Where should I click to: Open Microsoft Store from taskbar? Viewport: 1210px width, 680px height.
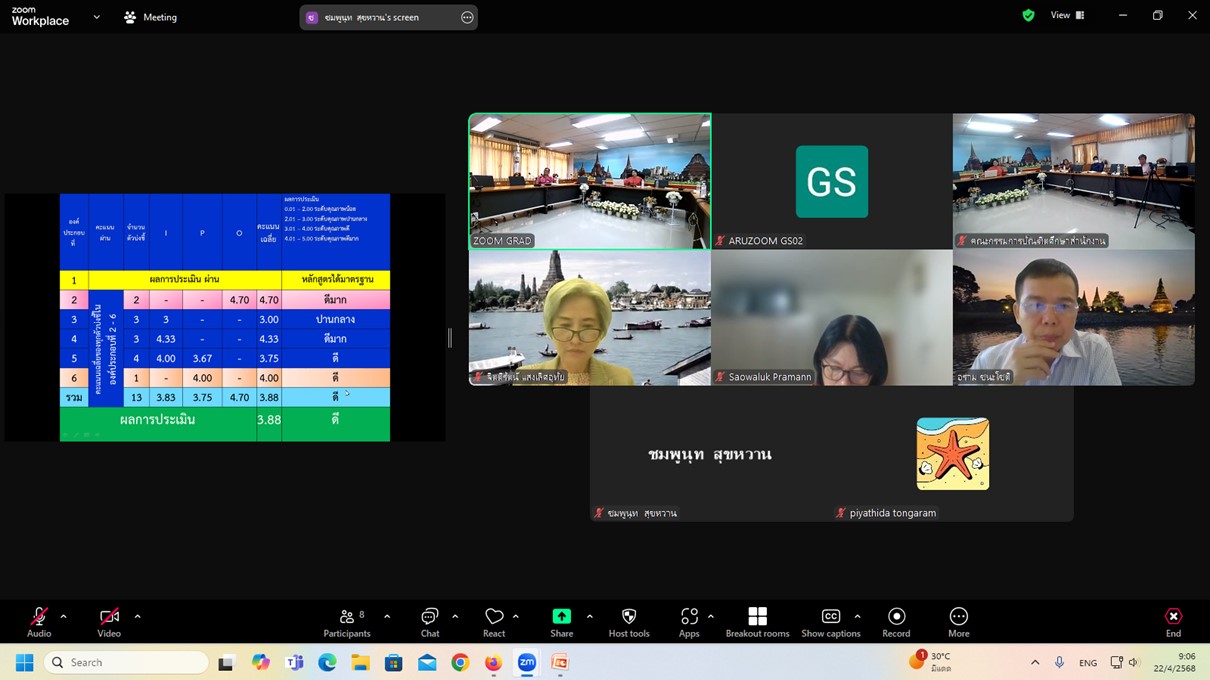tap(393, 662)
